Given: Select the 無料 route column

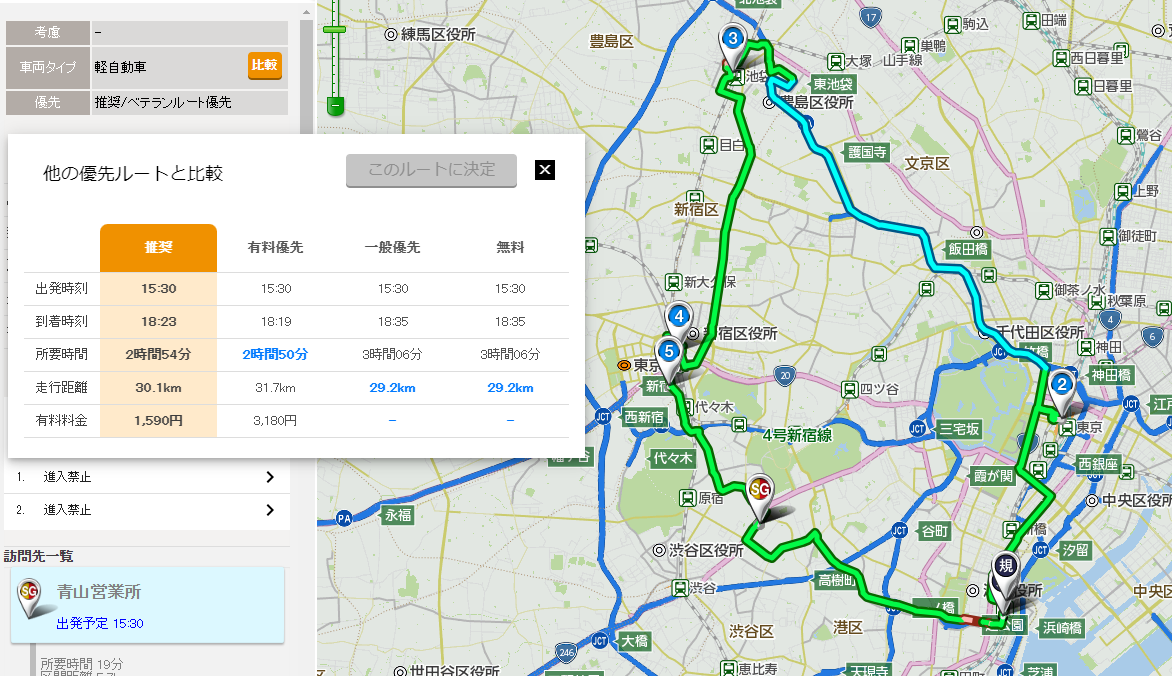Looking at the screenshot, I should coord(510,248).
